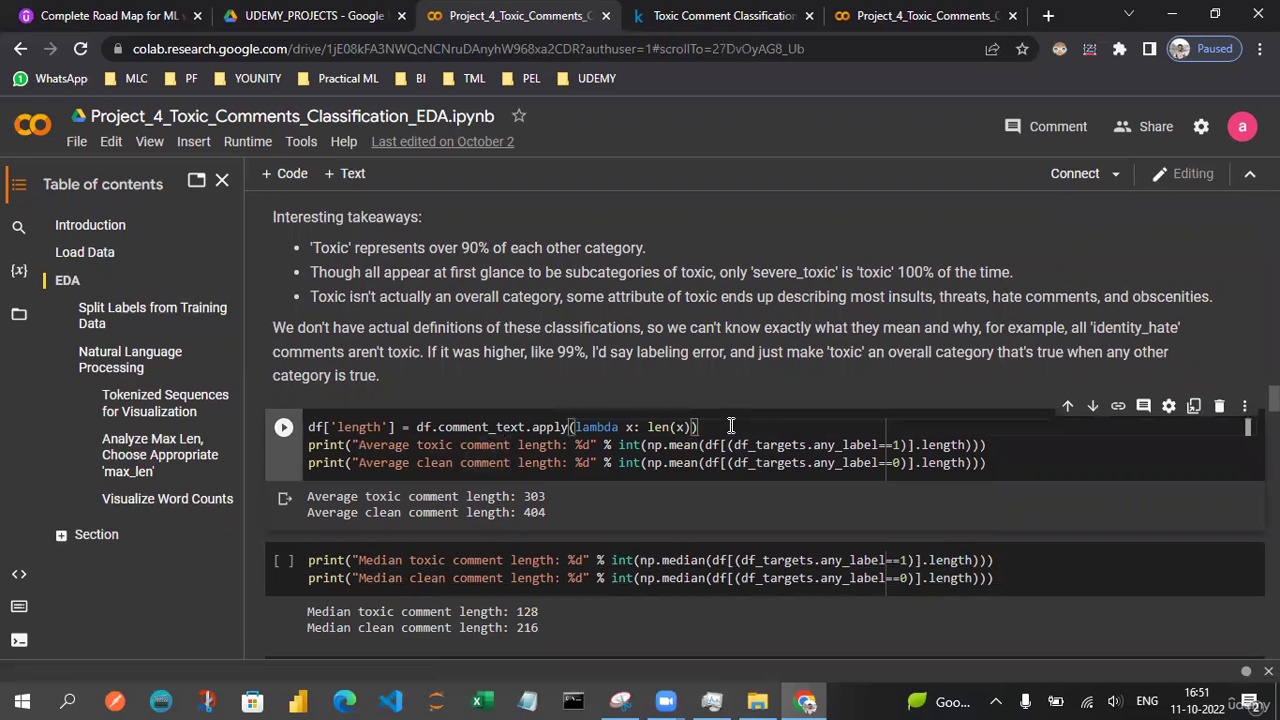
Task: Open the Search sidebar icon
Action: [18, 228]
